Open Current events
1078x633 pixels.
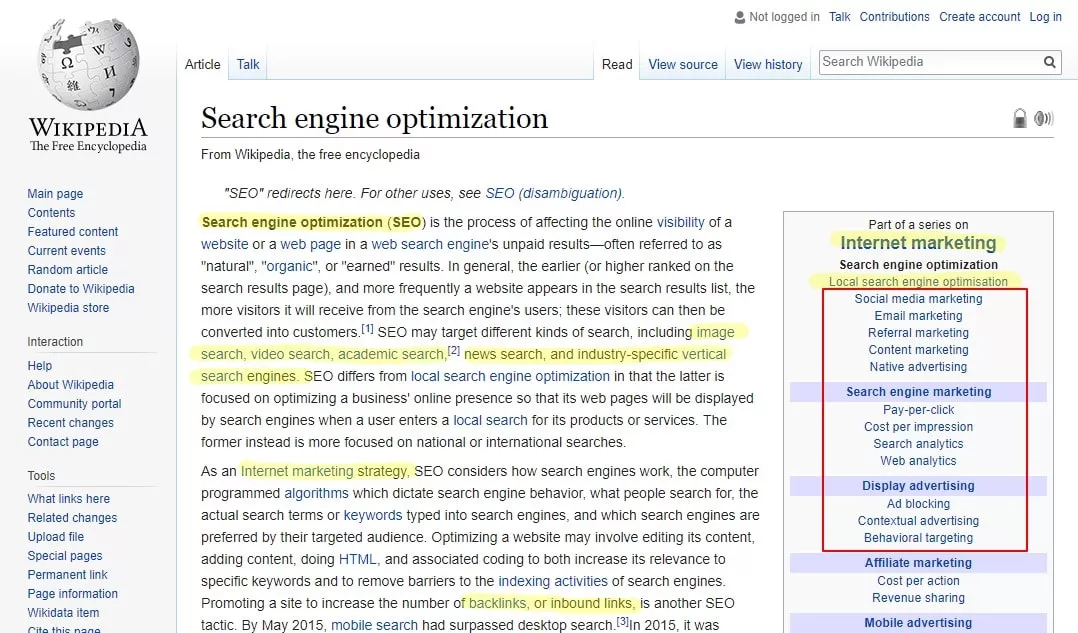tap(67, 251)
